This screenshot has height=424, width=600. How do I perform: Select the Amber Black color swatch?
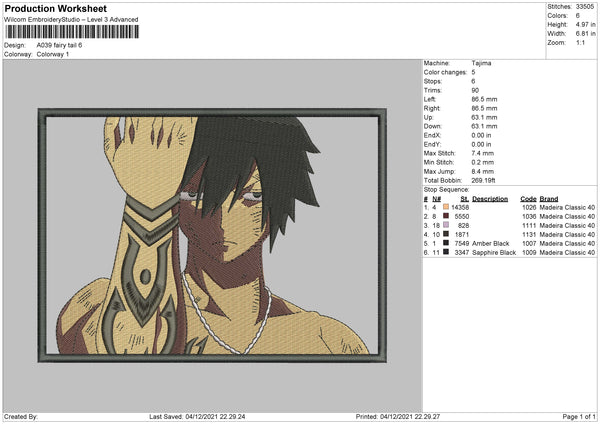[446, 243]
